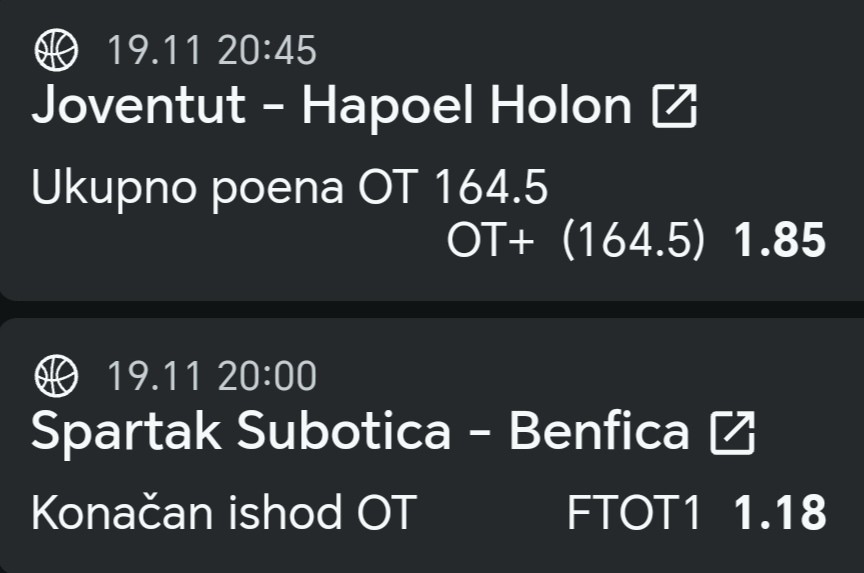Image resolution: width=864 pixels, height=573 pixels.
Task: Tap the Spartak Subotica team name
Action: coord(242,432)
